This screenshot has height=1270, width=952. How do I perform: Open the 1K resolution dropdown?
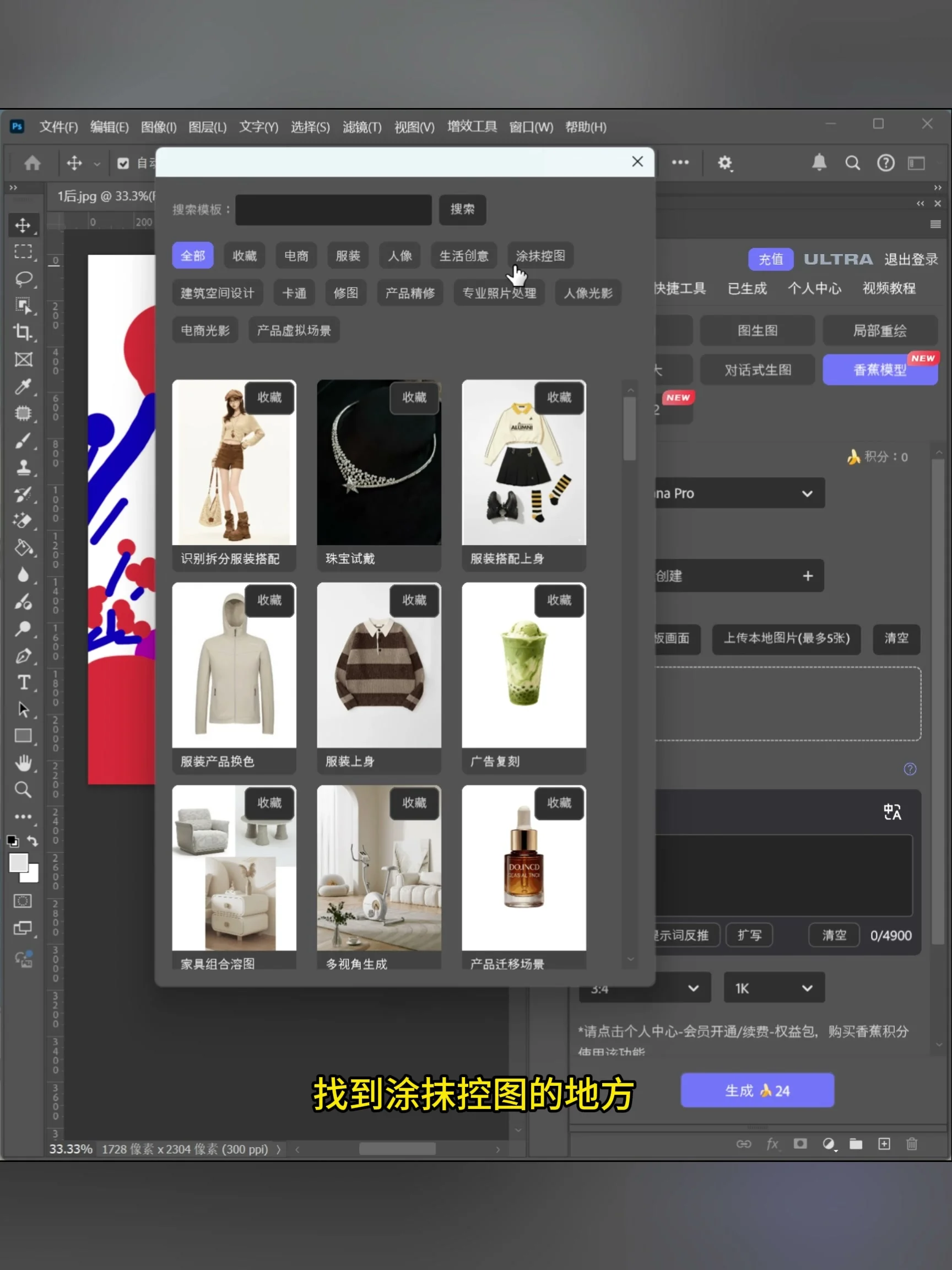(774, 988)
